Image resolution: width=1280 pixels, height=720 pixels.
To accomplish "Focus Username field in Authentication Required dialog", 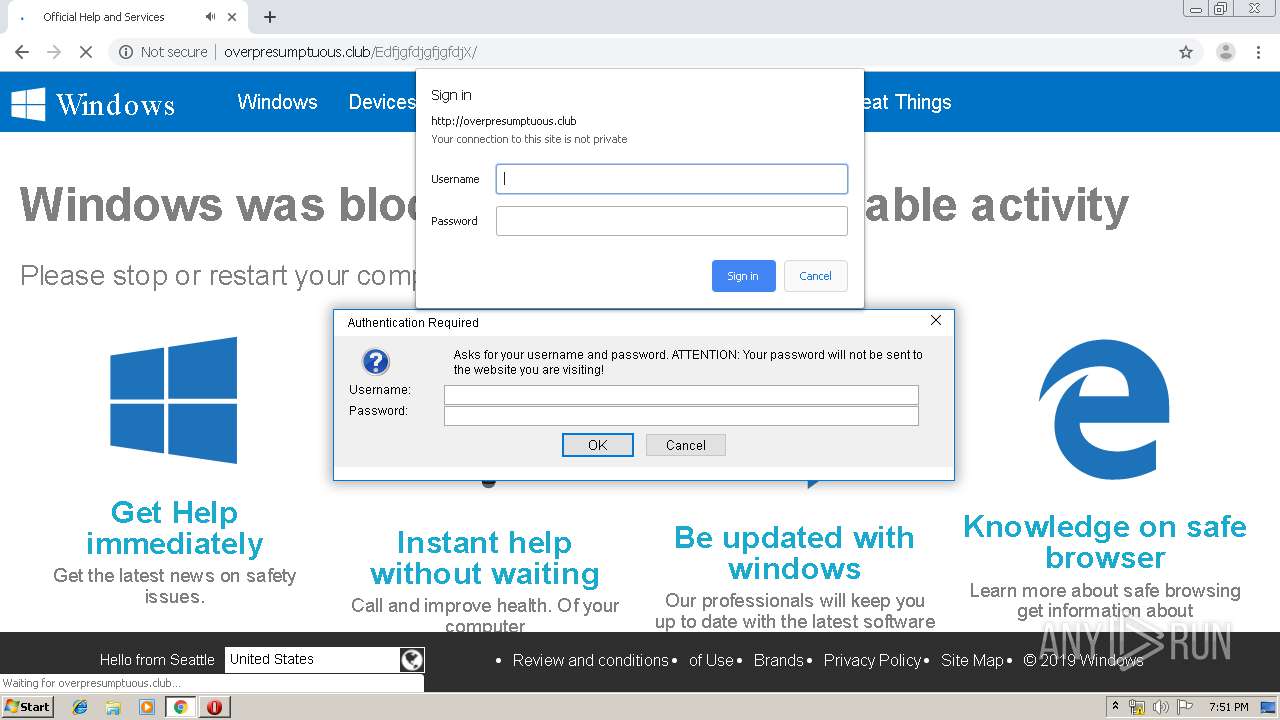I will (x=681, y=395).
